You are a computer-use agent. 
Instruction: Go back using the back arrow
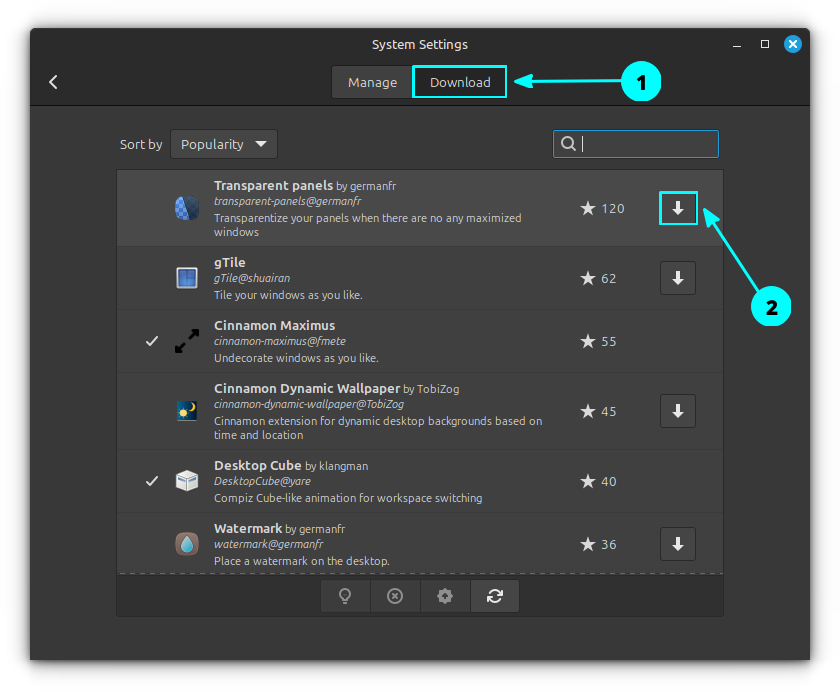[54, 82]
